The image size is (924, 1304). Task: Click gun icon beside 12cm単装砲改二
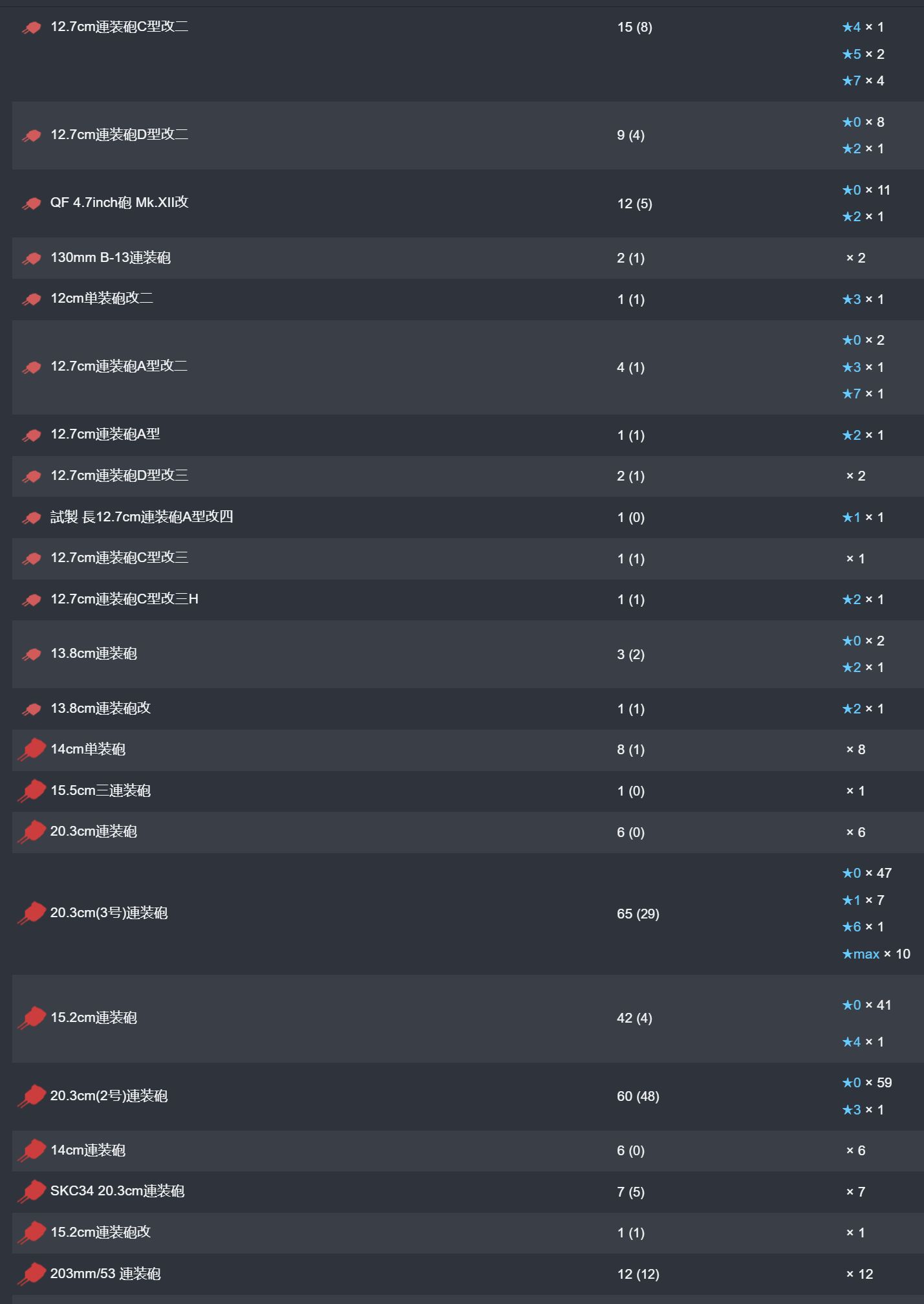[31, 299]
